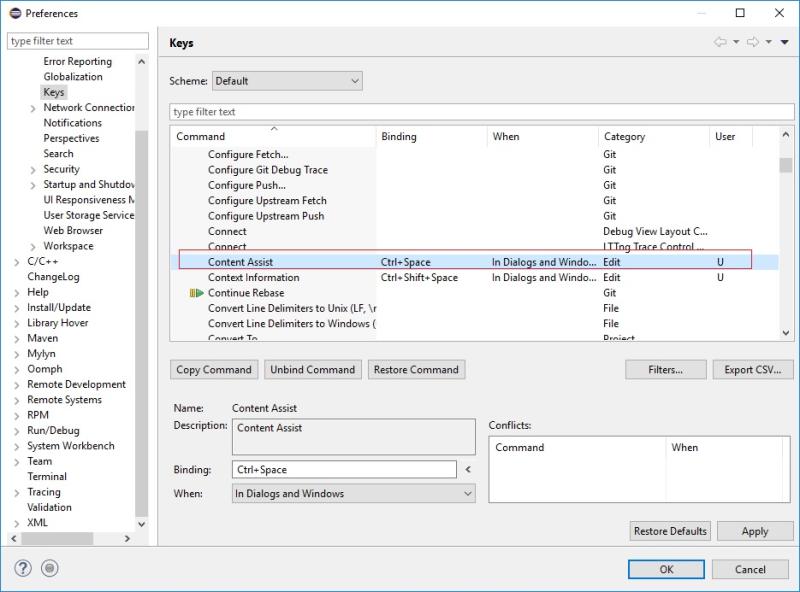Expand the Run/Debug tree node
This screenshot has width=800, height=592.
17,431
